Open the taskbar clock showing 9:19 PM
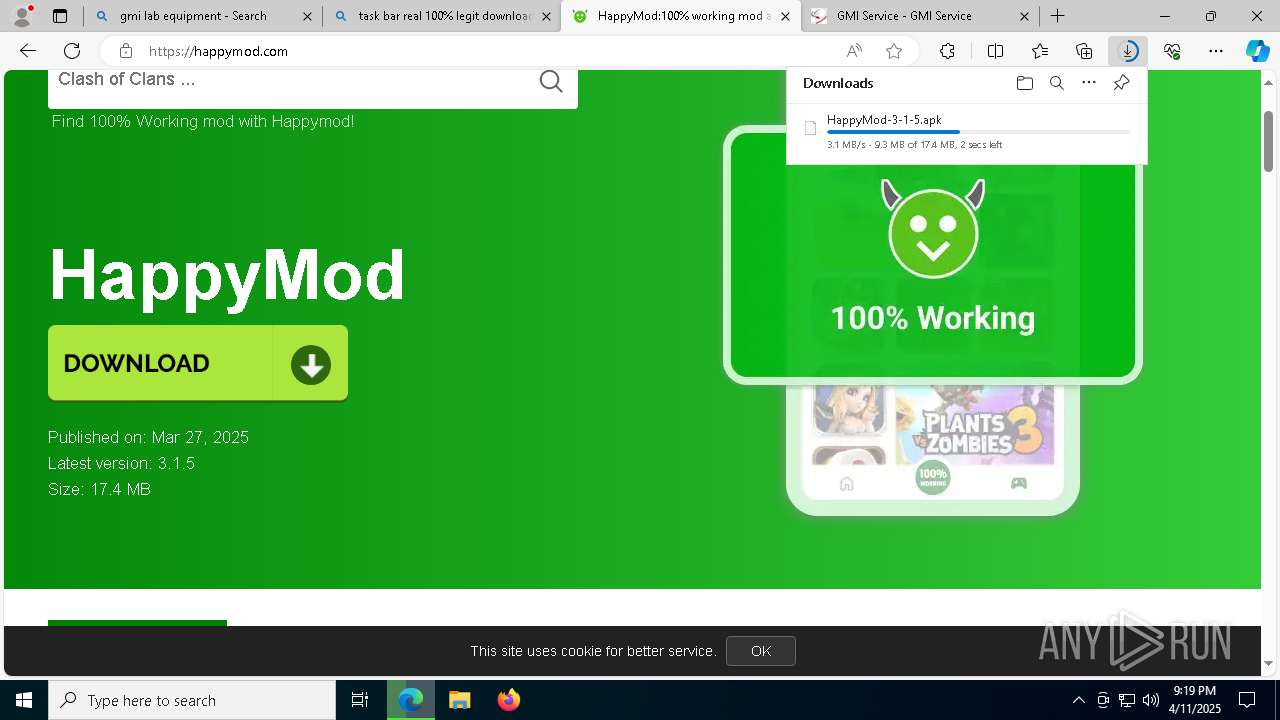The height and width of the screenshot is (720, 1280). [1195, 700]
